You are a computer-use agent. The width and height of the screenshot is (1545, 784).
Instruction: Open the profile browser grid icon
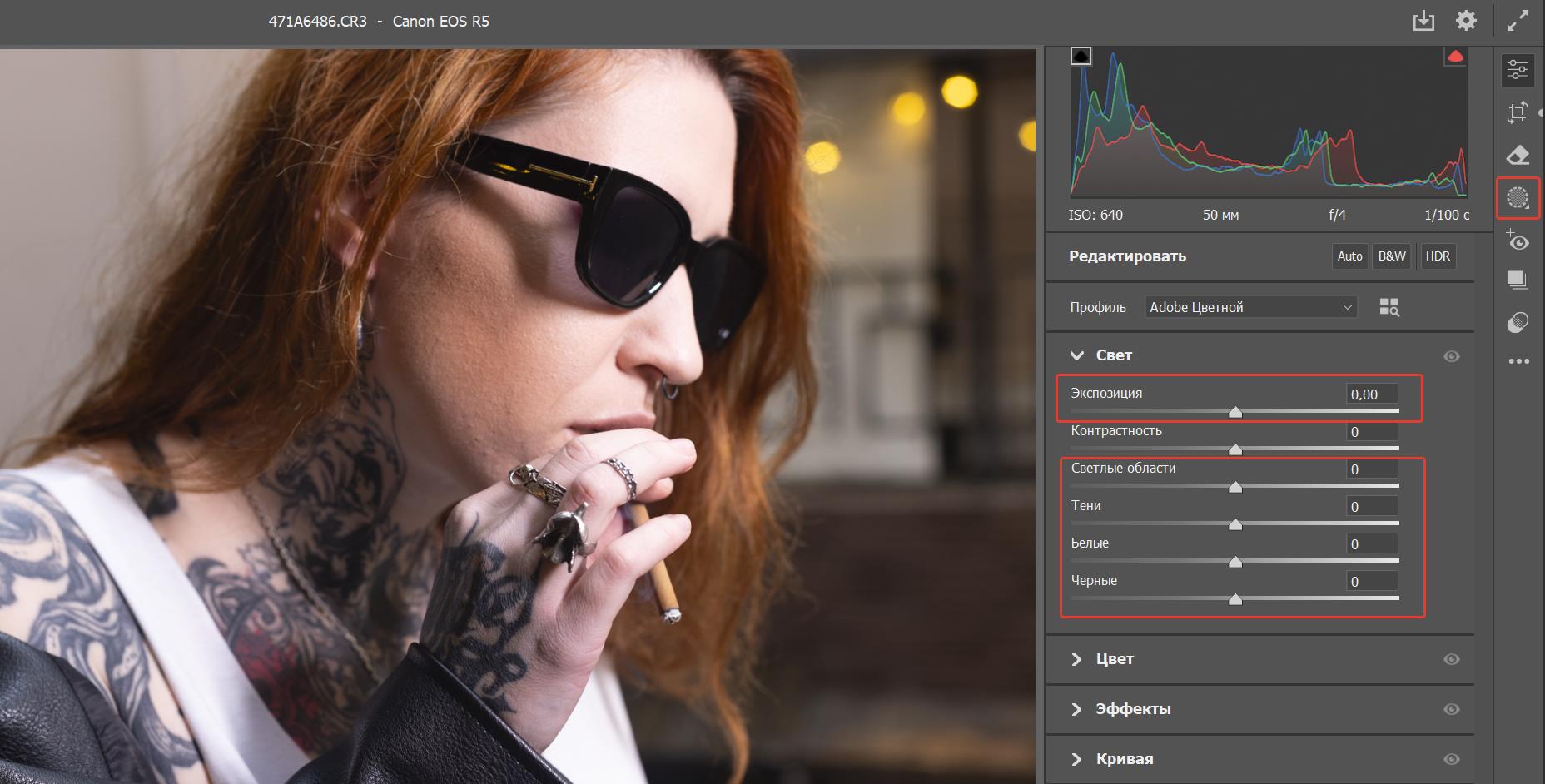(1389, 307)
